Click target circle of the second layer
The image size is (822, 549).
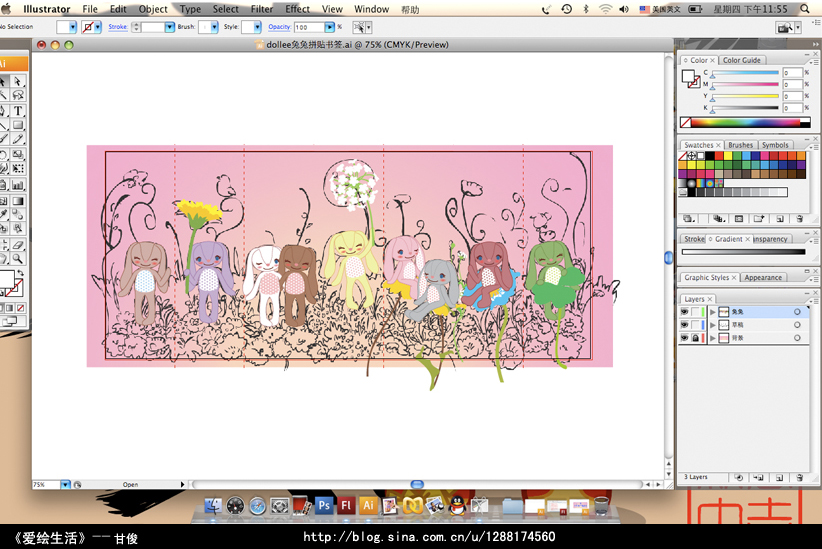(x=797, y=325)
